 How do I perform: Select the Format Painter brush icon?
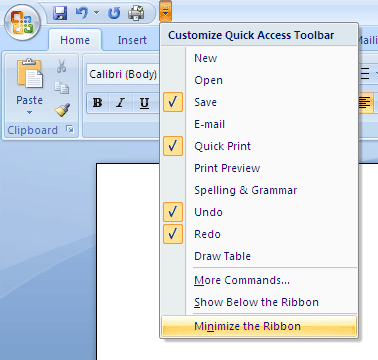62,110
